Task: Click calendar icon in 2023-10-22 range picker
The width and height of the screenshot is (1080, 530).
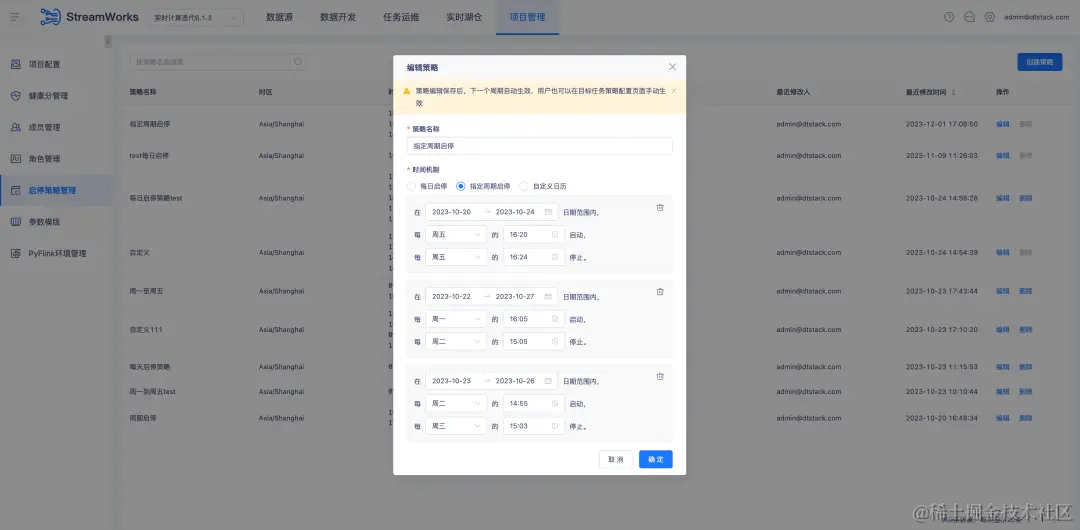Action: 548,296
